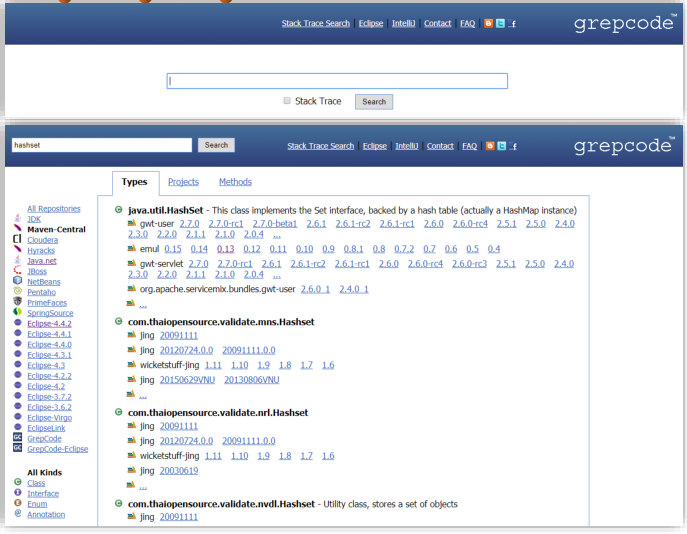Select the GrepCode-Eclipse repository link

click(57, 449)
